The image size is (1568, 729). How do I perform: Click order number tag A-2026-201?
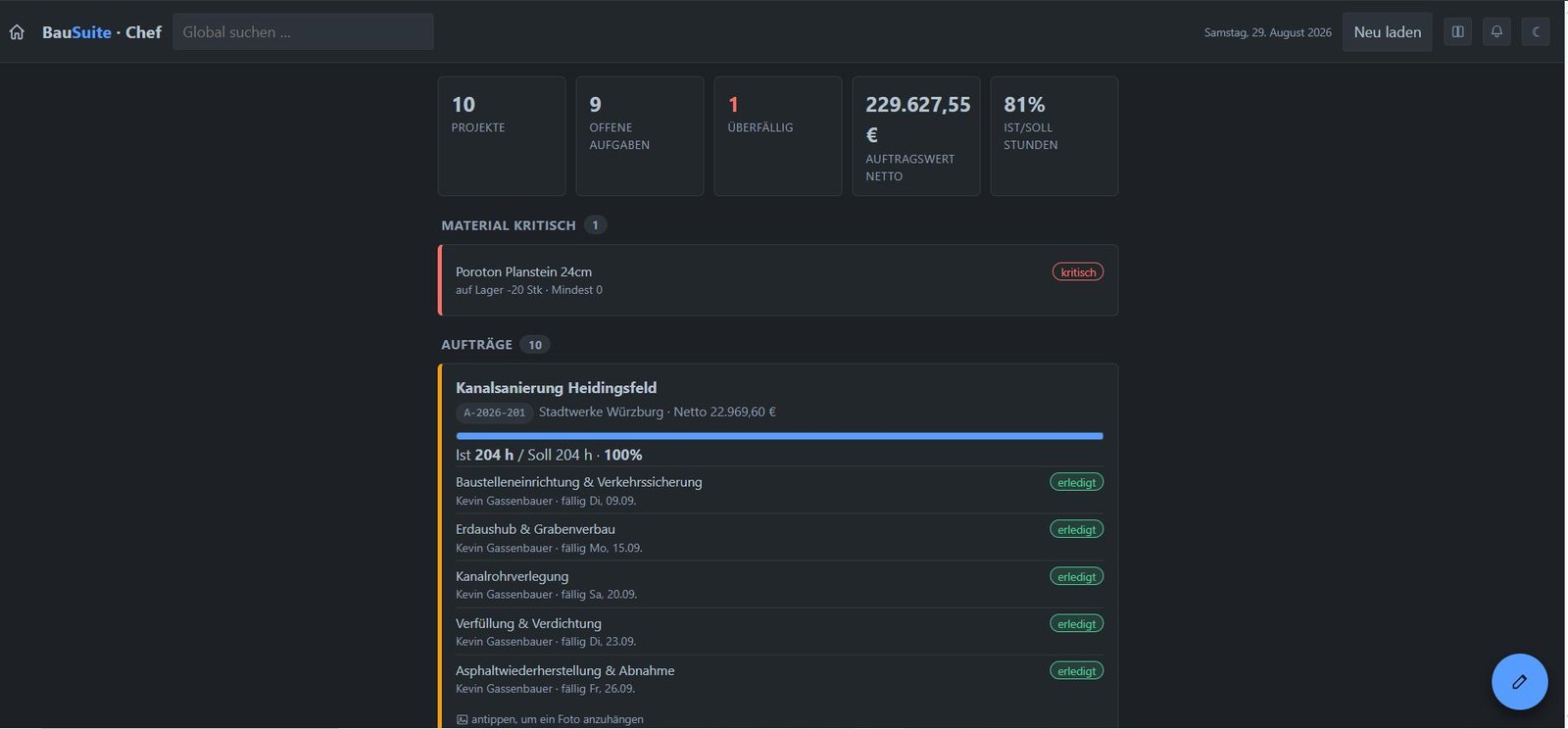pos(494,413)
